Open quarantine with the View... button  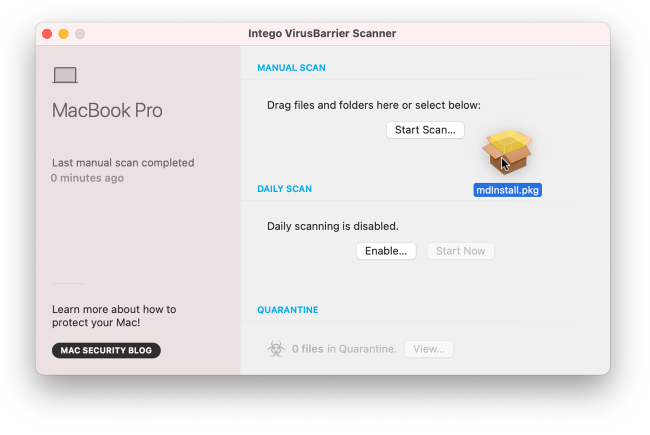(x=429, y=349)
